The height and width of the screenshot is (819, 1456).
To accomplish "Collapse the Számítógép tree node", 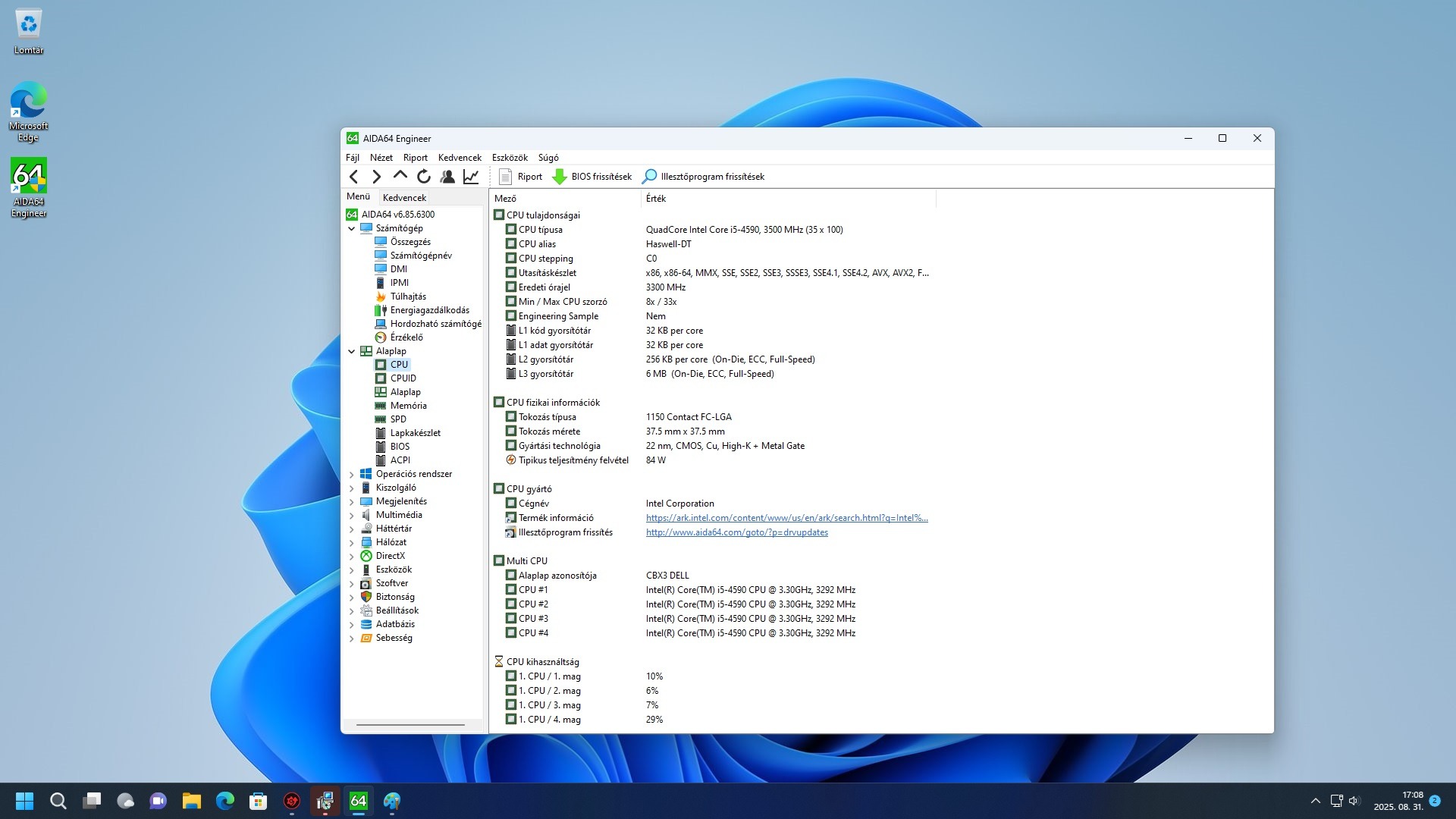I will click(x=351, y=228).
